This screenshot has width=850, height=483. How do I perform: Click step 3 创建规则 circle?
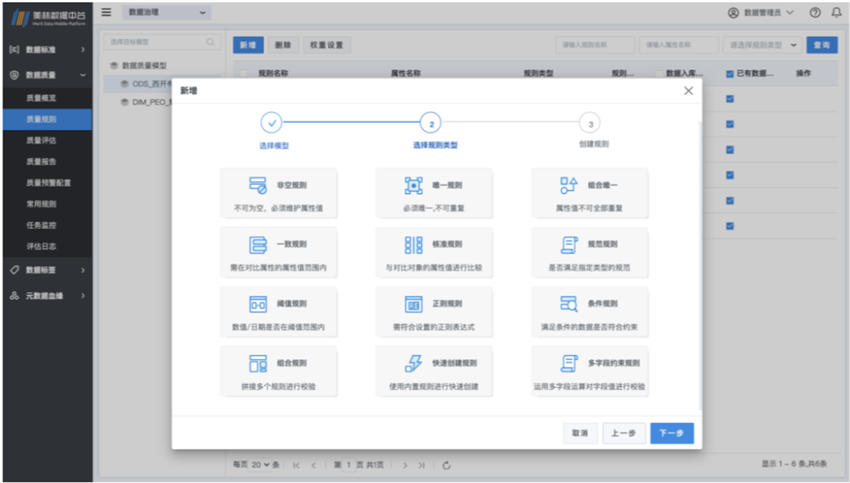point(591,123)
